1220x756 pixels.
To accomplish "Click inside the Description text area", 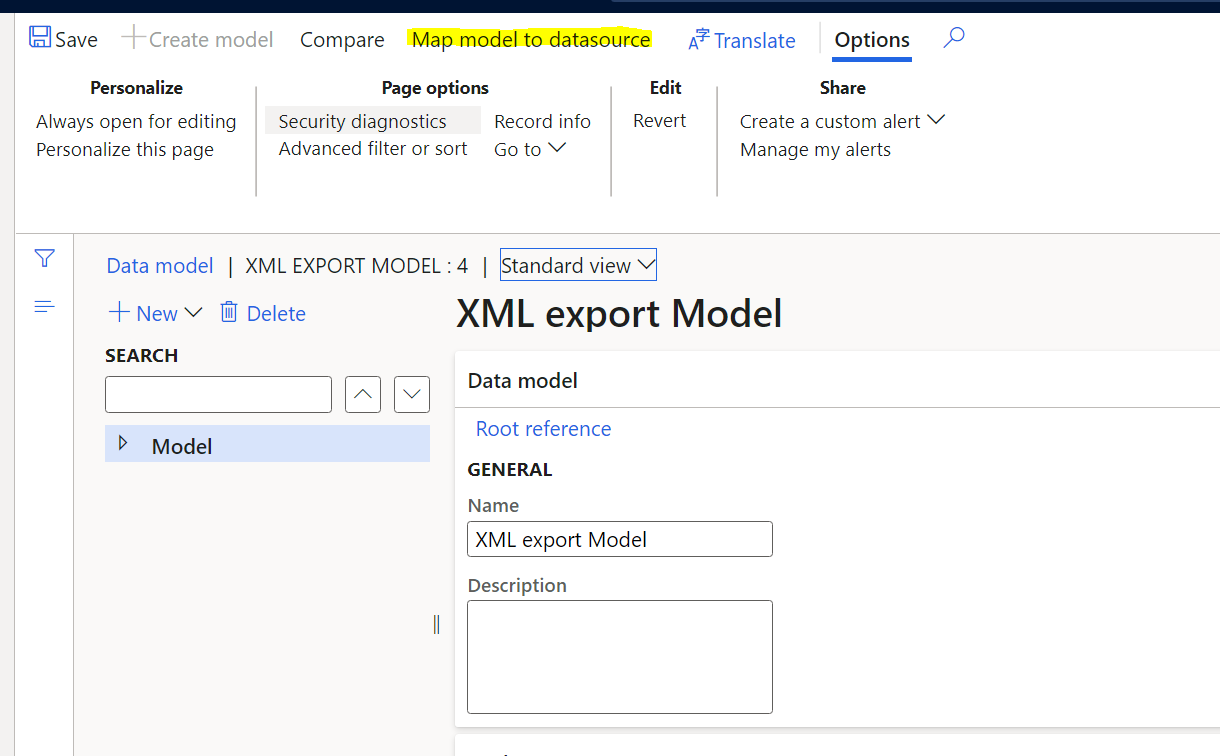I will coord(619,656).
